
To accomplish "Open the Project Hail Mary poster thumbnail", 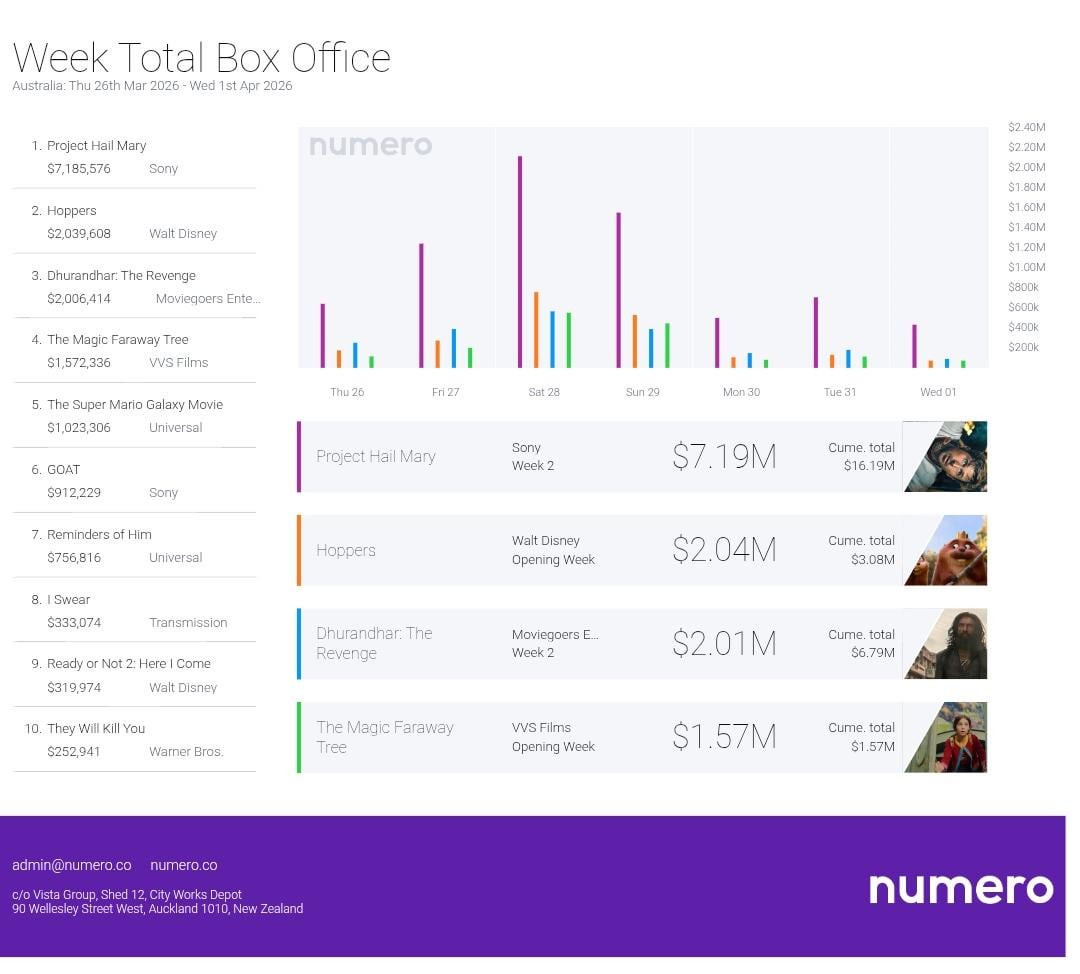I will pos(945,457).
